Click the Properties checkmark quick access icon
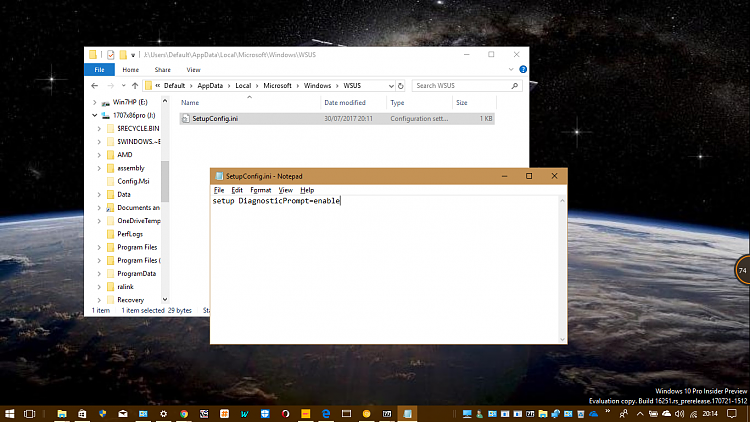This screenshot has width=750, height=422. pos(110,55)
